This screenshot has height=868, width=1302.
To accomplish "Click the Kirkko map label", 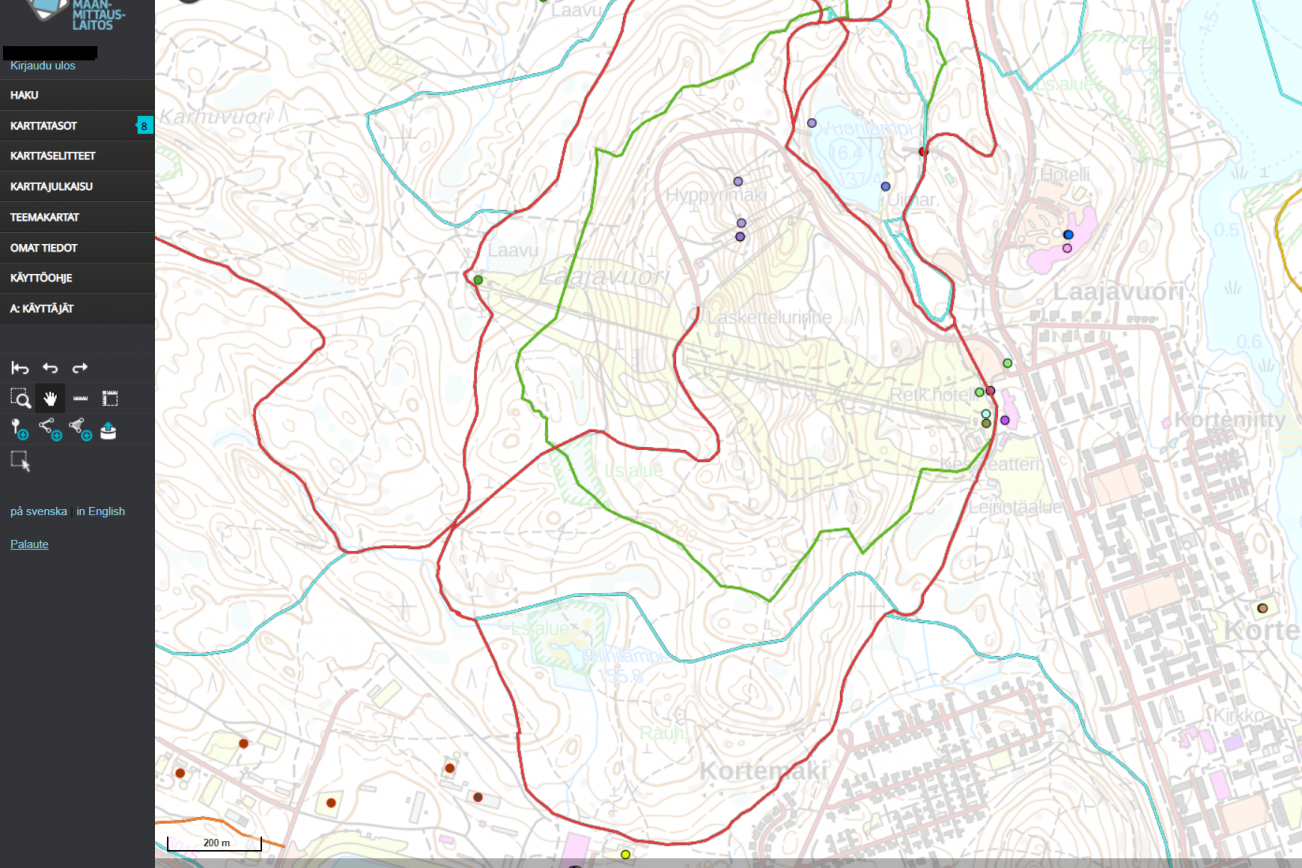I will pos(1238,716).
